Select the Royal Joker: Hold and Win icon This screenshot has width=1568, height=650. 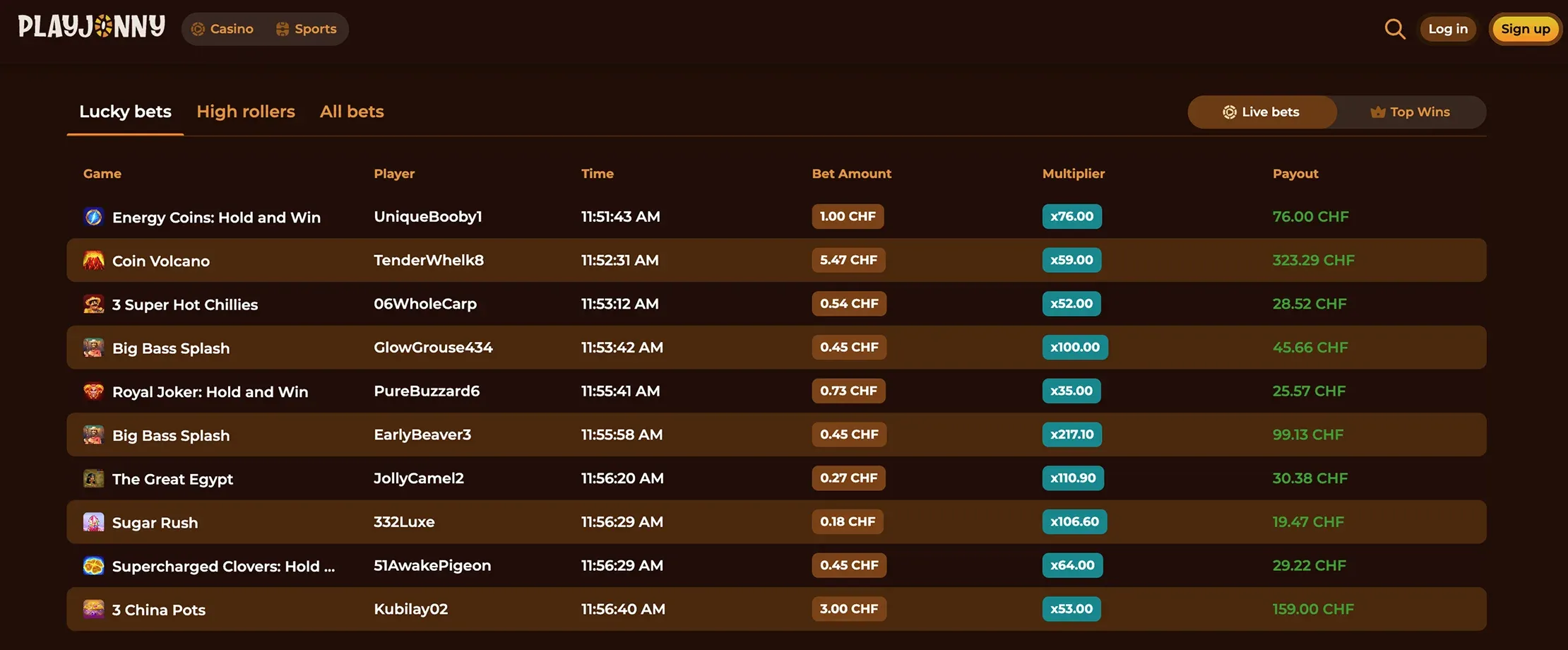94,391
